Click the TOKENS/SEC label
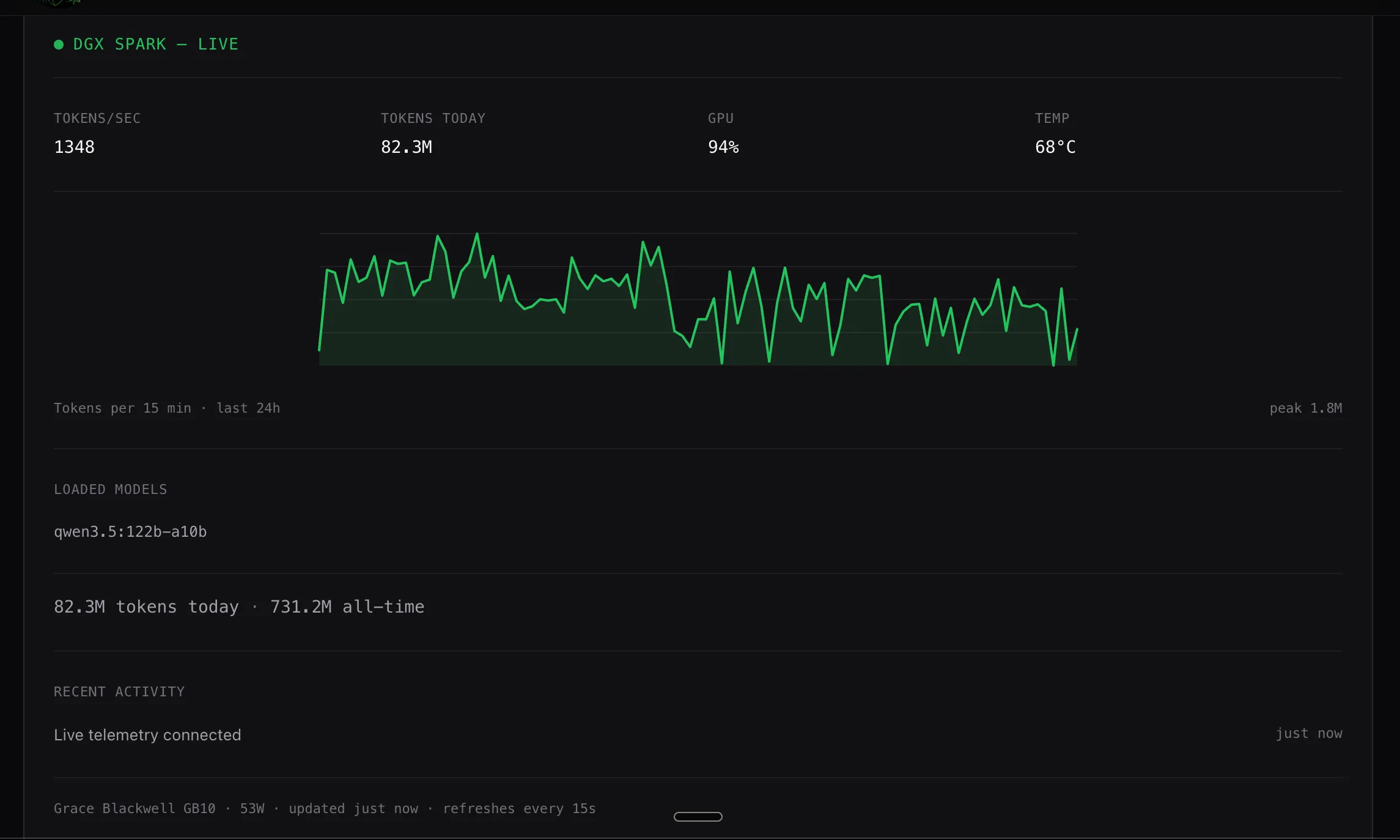 point(97,119)
